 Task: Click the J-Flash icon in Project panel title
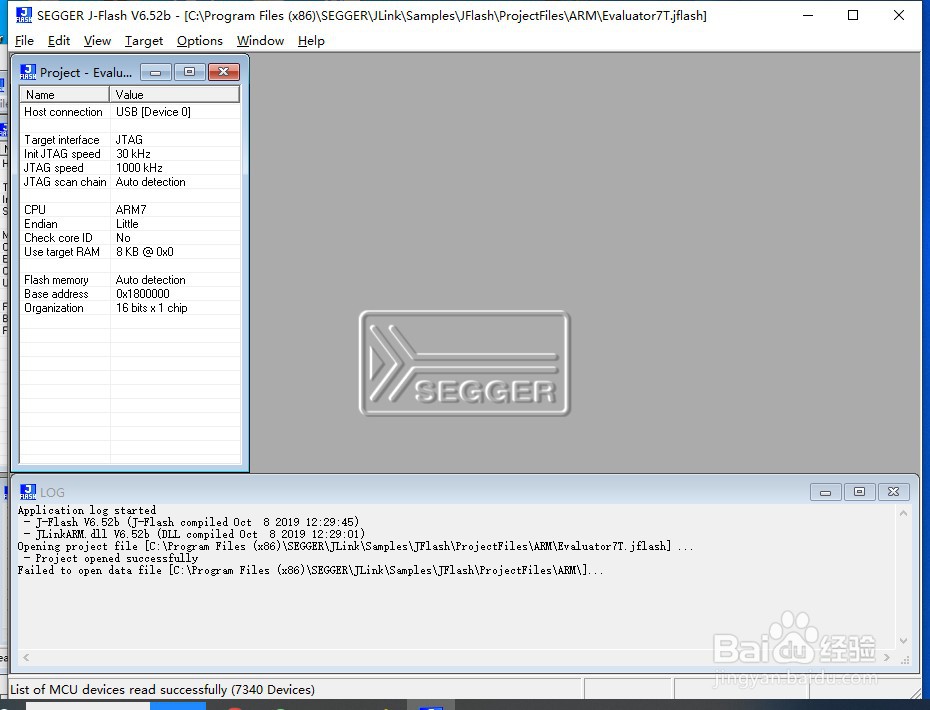28,72
